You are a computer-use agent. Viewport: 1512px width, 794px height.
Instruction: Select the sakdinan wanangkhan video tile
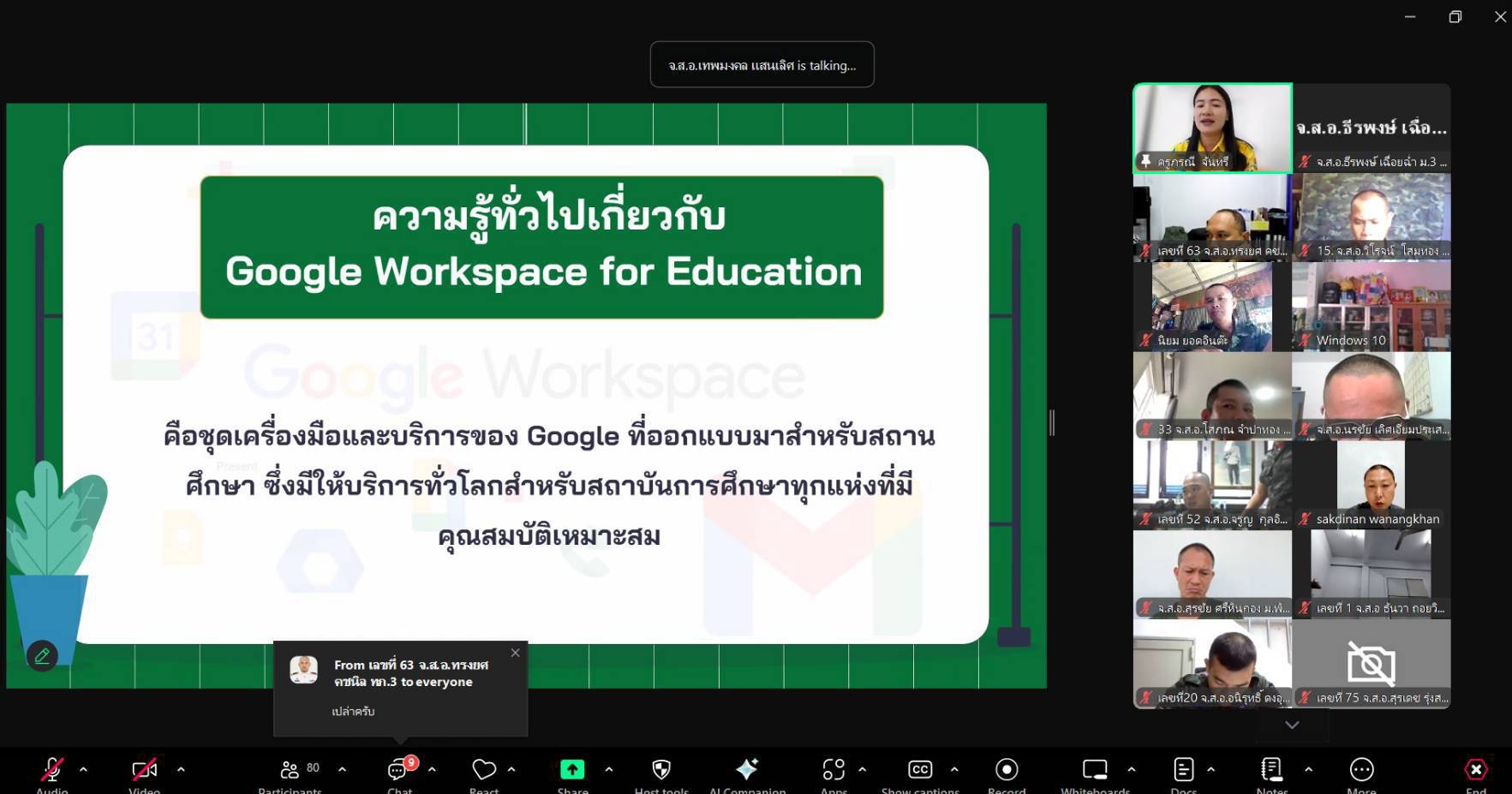pos(1372,485)
